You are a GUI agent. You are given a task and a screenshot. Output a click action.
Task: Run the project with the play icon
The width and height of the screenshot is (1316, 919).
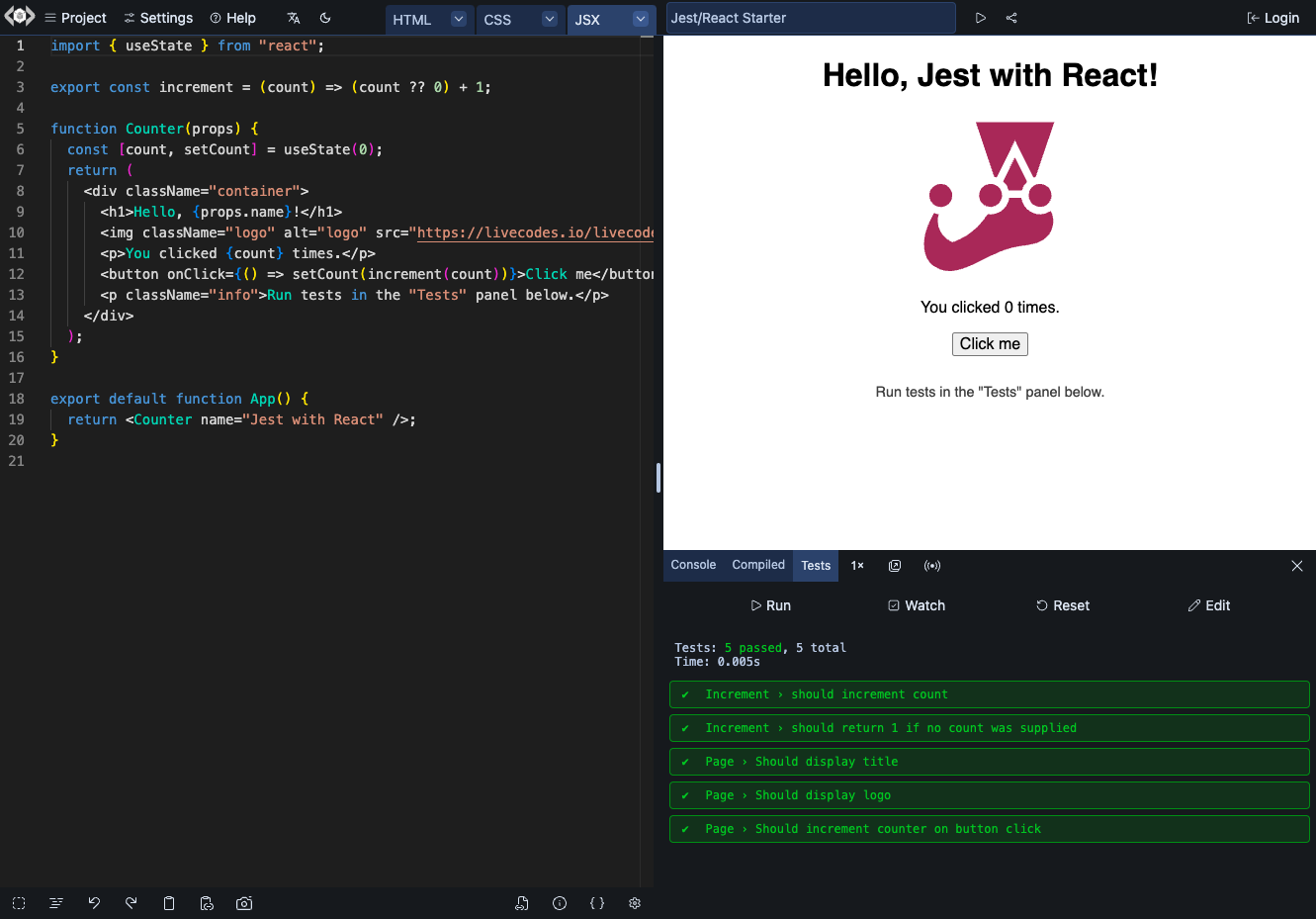(981, 18)
